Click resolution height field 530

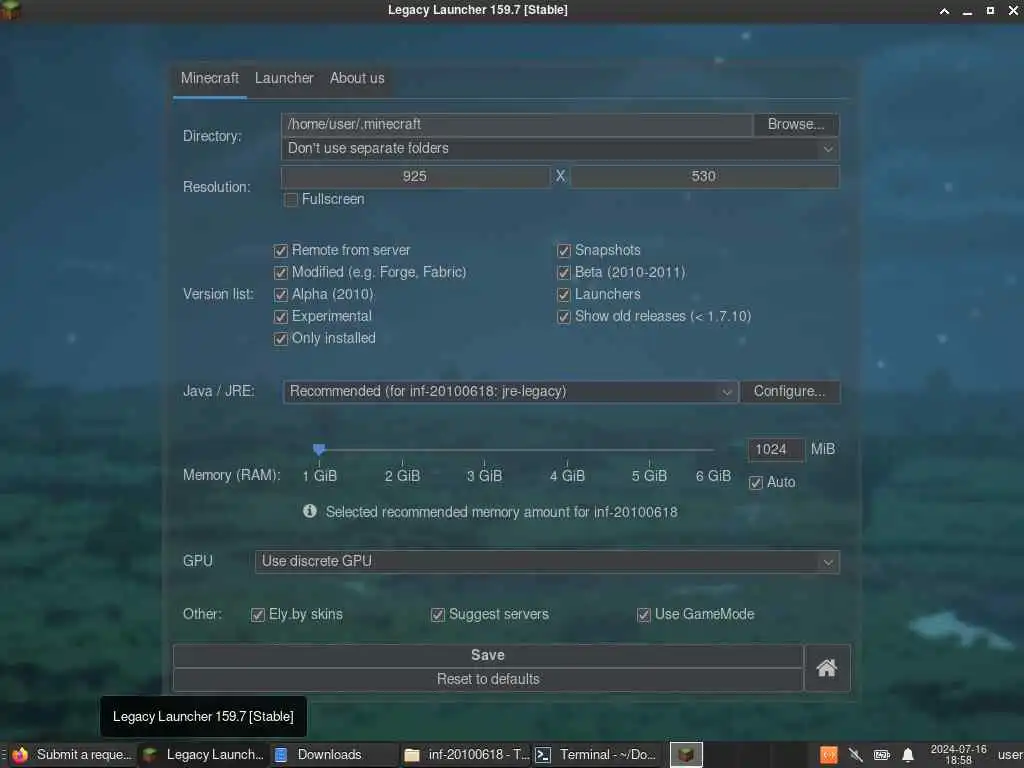(x=704, y=177)
